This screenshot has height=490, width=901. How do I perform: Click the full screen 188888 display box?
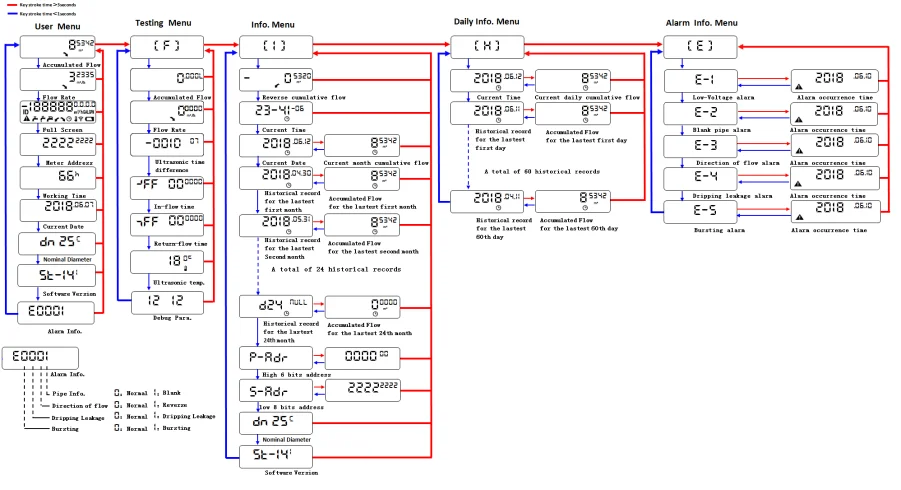point(58,112)
